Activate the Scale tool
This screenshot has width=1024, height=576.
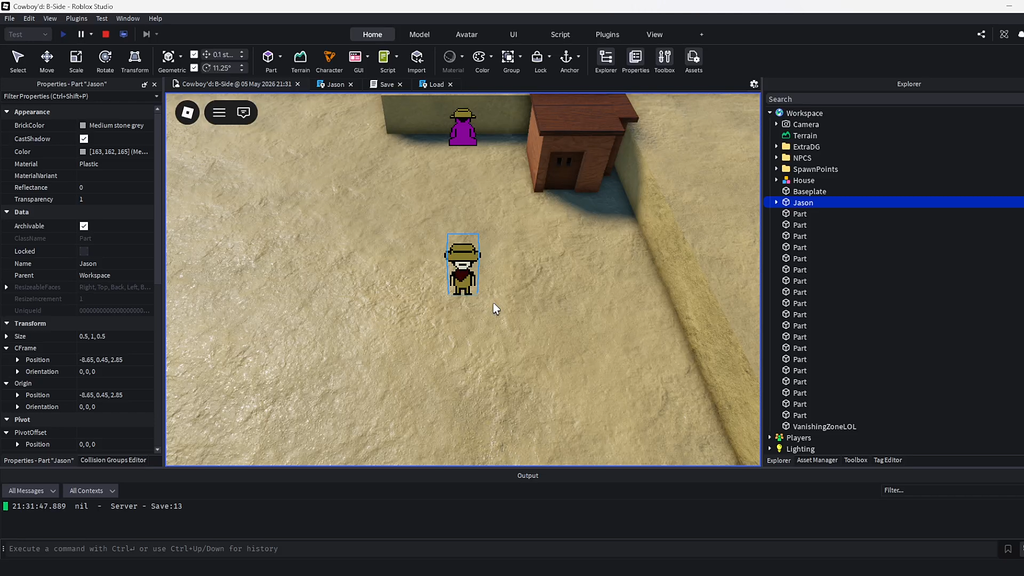click(x=76, y=61)
